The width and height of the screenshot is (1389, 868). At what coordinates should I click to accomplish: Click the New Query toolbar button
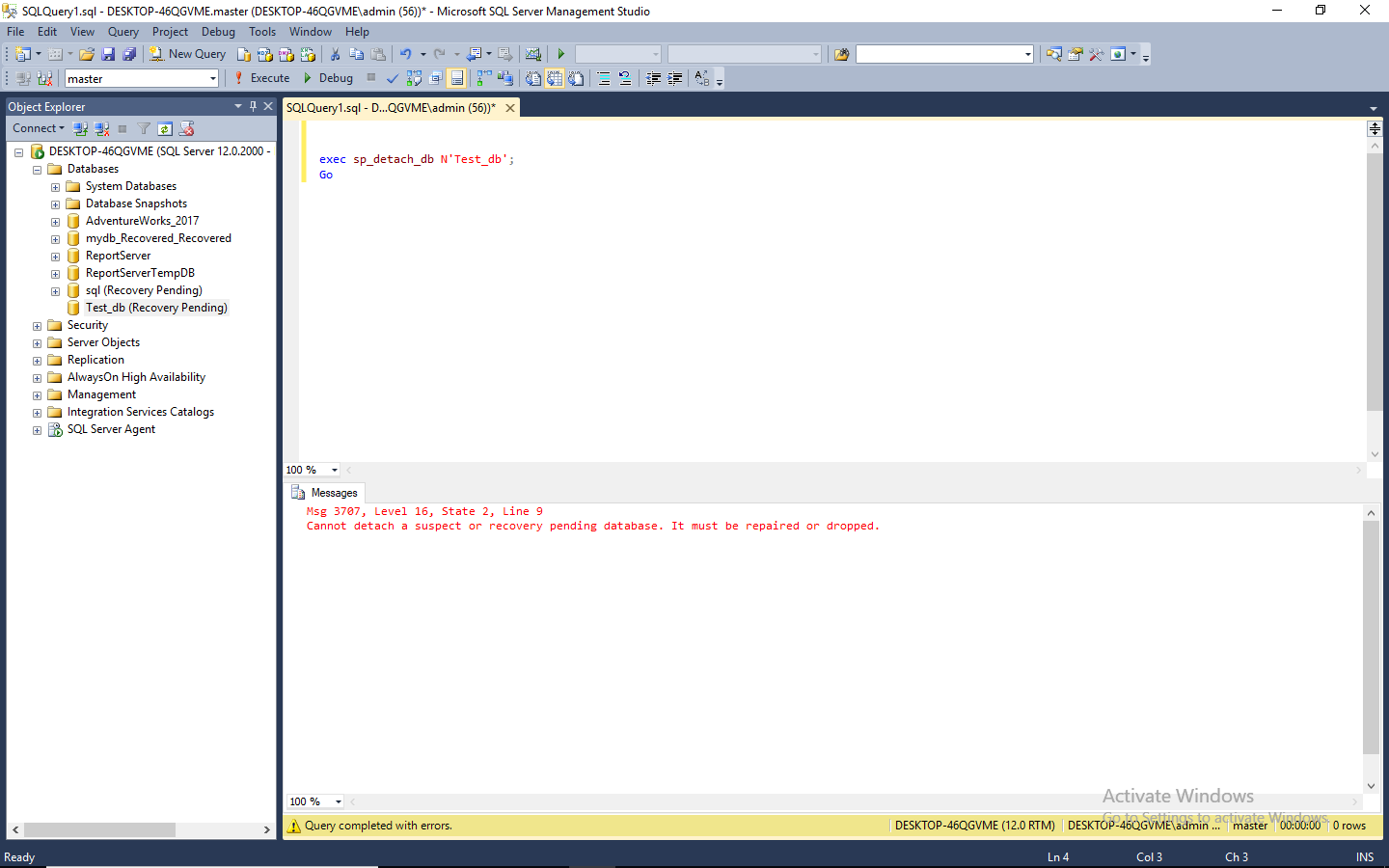click(x=188, y=54)
